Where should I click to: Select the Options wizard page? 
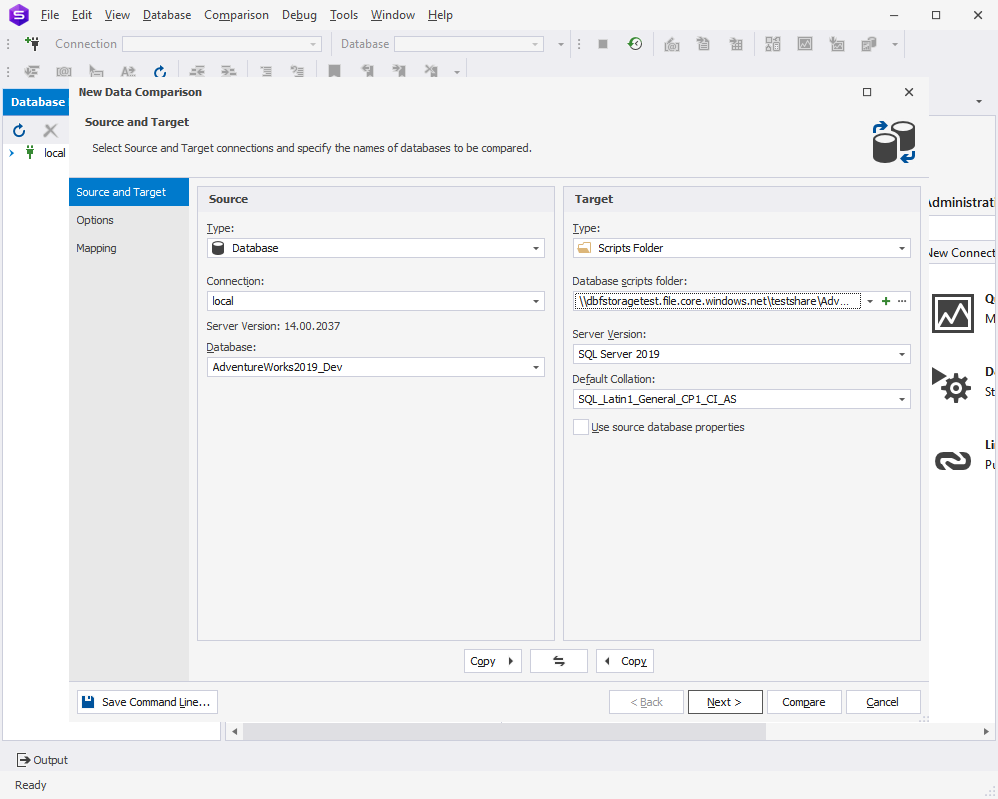[x=129, y=220]
